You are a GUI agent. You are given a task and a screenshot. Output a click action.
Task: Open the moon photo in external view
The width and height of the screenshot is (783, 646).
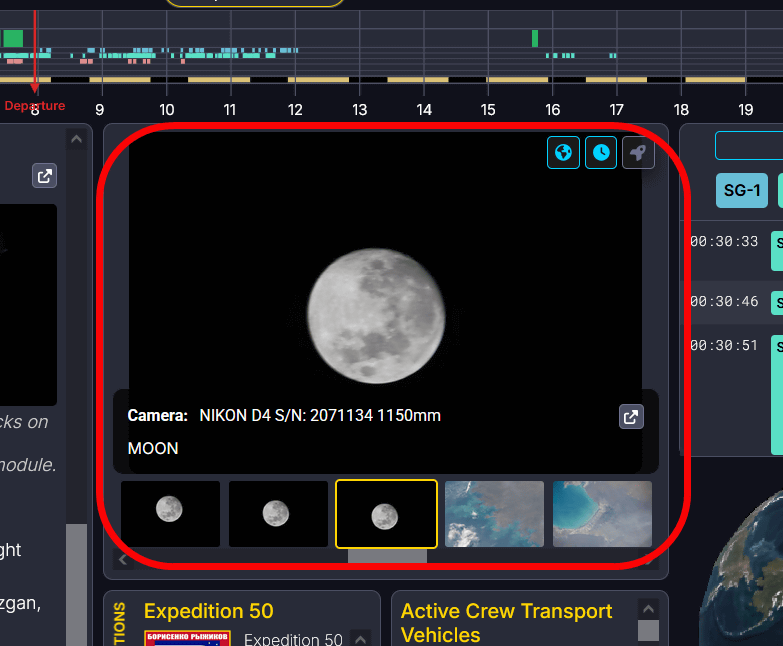pos(631,417)
